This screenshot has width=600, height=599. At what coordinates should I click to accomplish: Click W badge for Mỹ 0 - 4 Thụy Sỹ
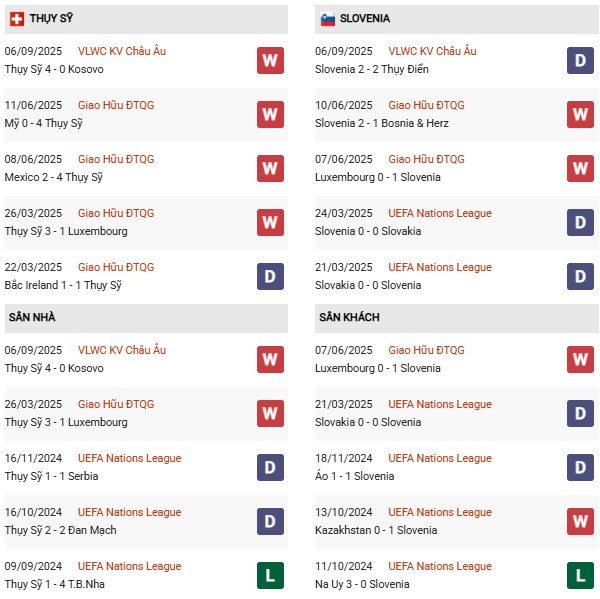tap(270, 114)
